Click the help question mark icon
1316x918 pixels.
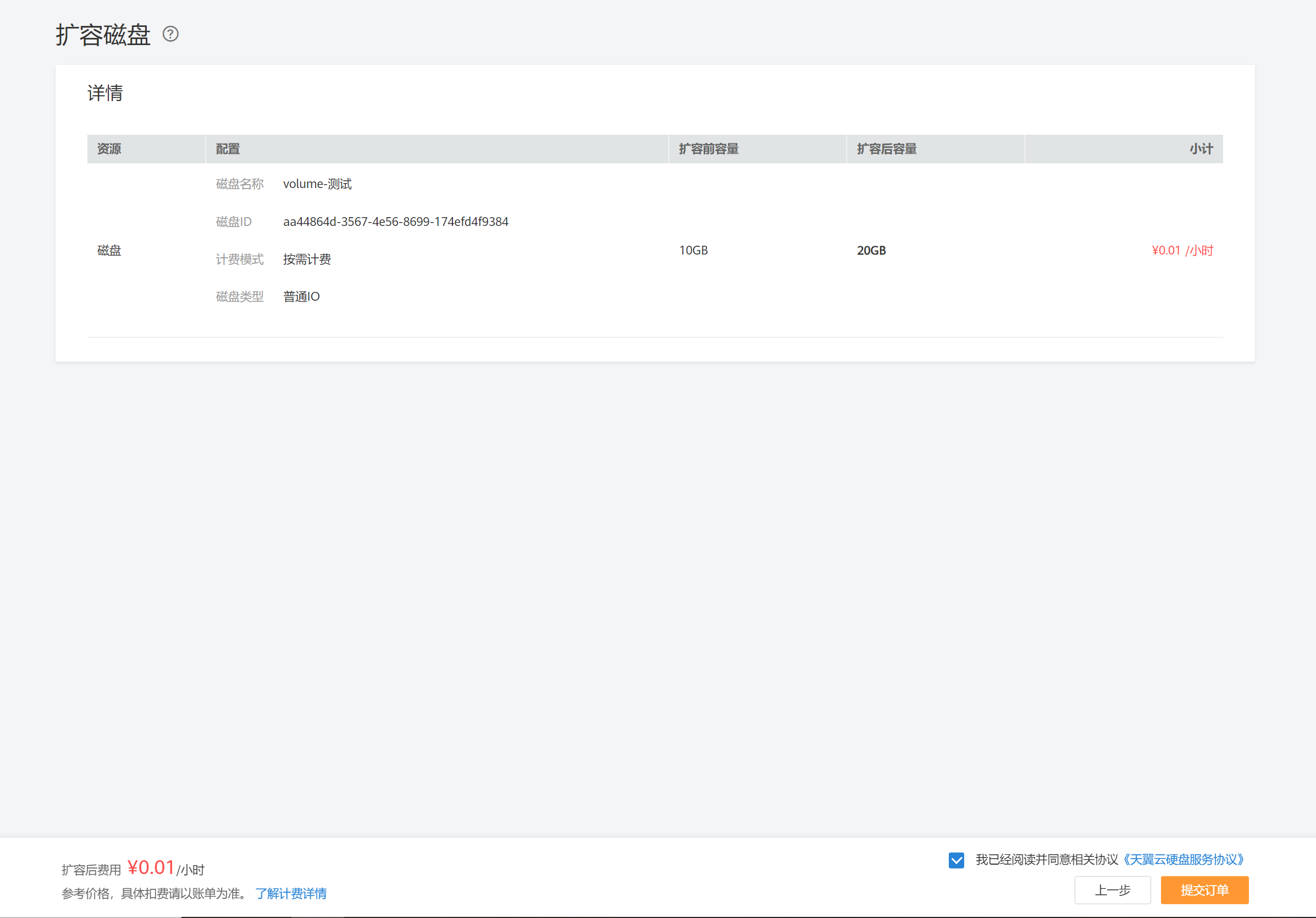pos(170,35)
